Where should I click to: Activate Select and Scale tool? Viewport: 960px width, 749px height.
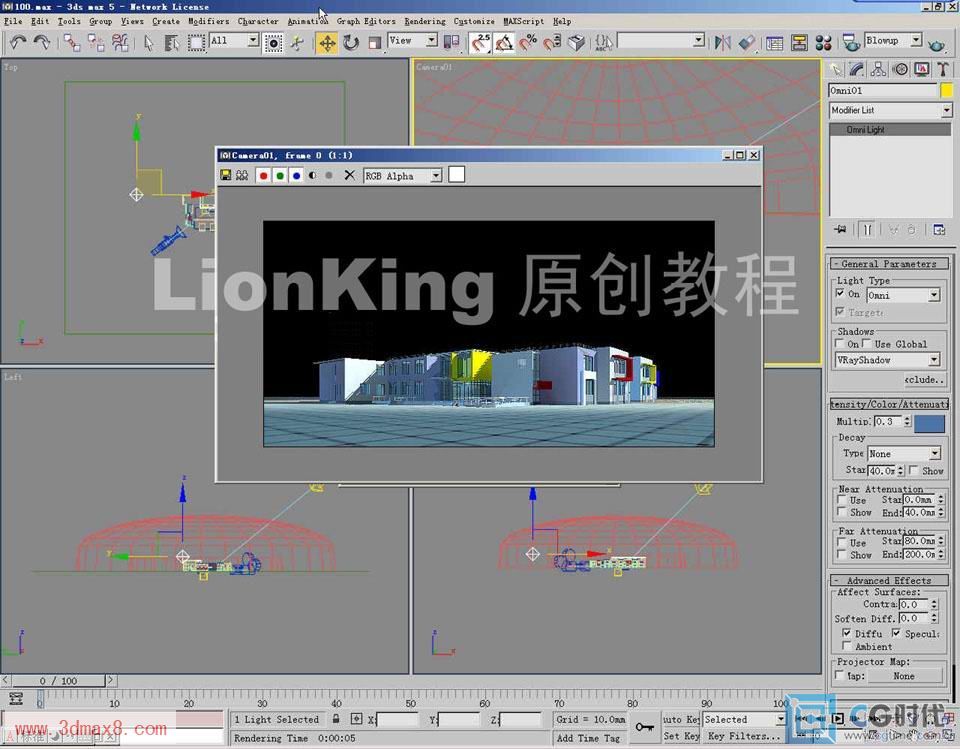[x=375, y=43]
